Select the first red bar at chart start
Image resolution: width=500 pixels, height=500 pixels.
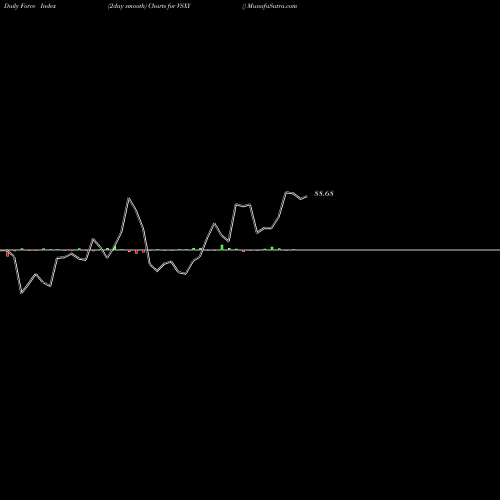[7, 253]
